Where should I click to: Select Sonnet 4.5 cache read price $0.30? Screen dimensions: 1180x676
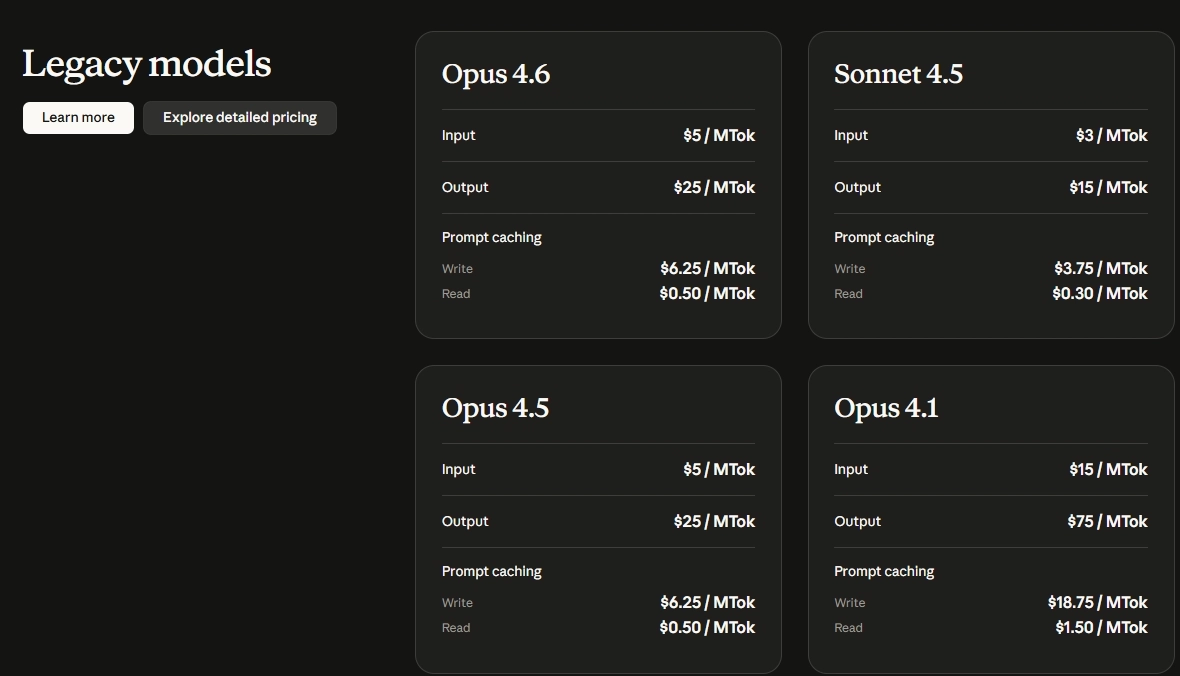pos(1099,294)
